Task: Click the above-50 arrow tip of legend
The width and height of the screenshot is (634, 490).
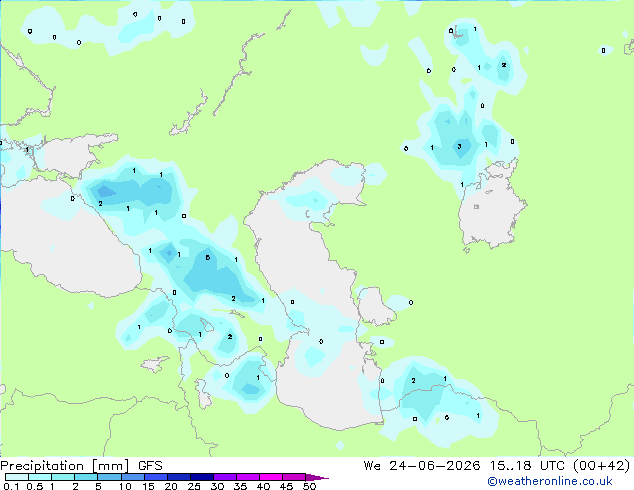Action: tap(317, 477)
